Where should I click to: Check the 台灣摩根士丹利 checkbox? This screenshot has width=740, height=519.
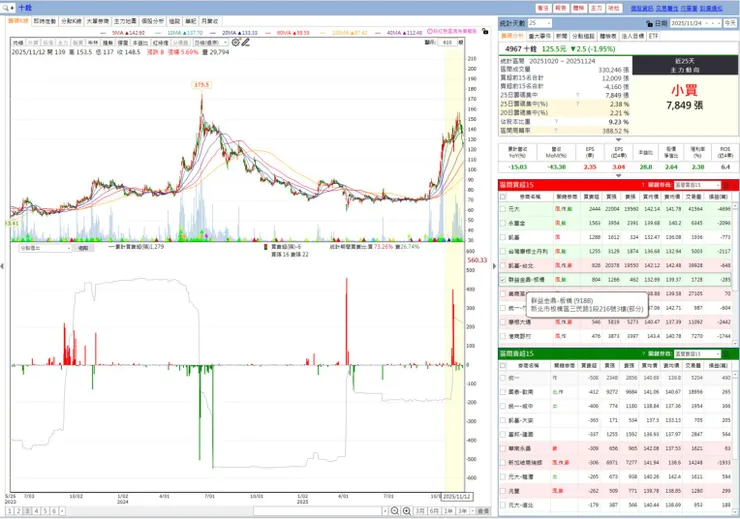pos(503,251)
